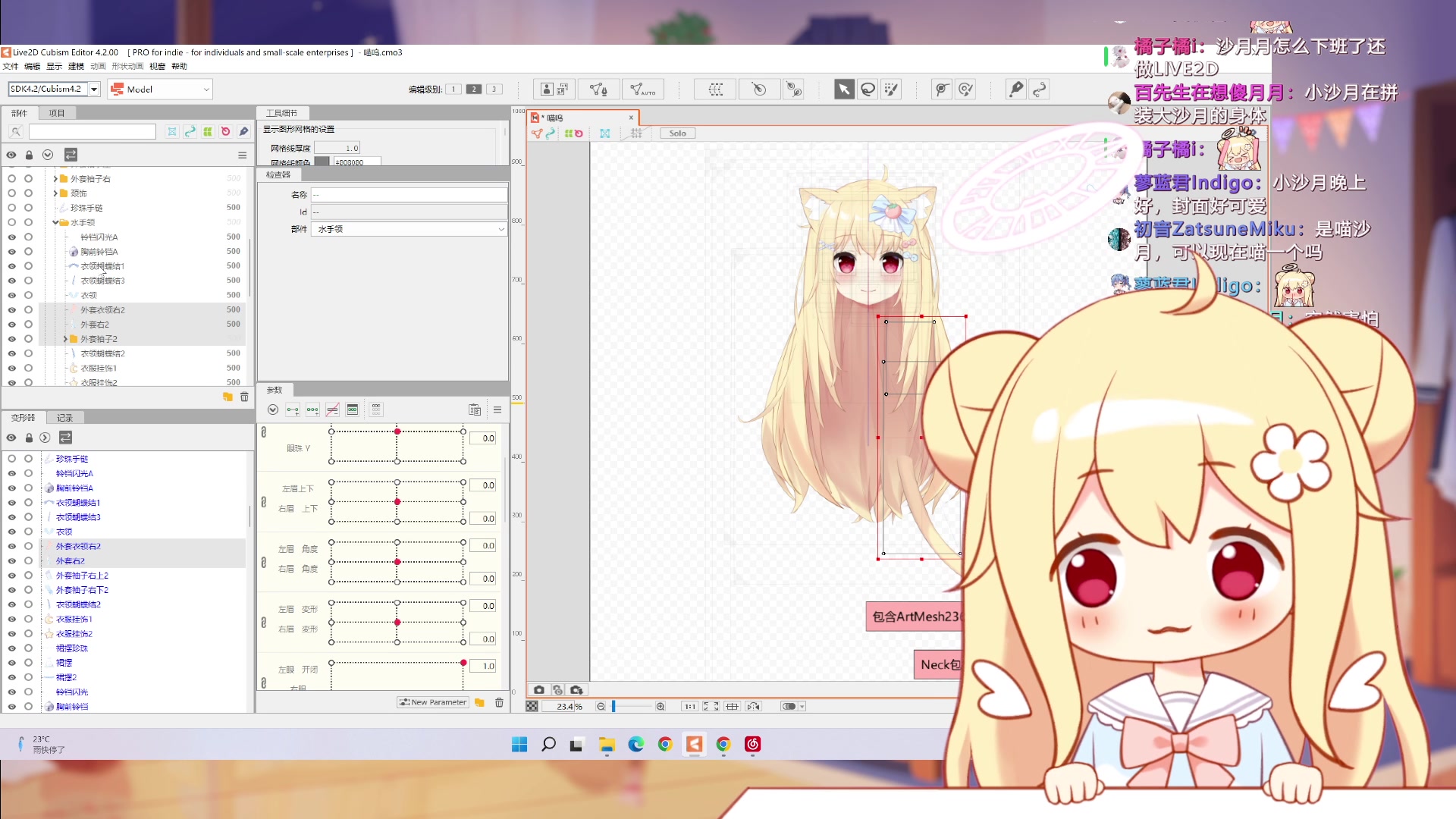Viewport: 1456px width, 819px height.
Task: Open the 编辑 menu
Action: pyautogui.click(x=32, y=67)
